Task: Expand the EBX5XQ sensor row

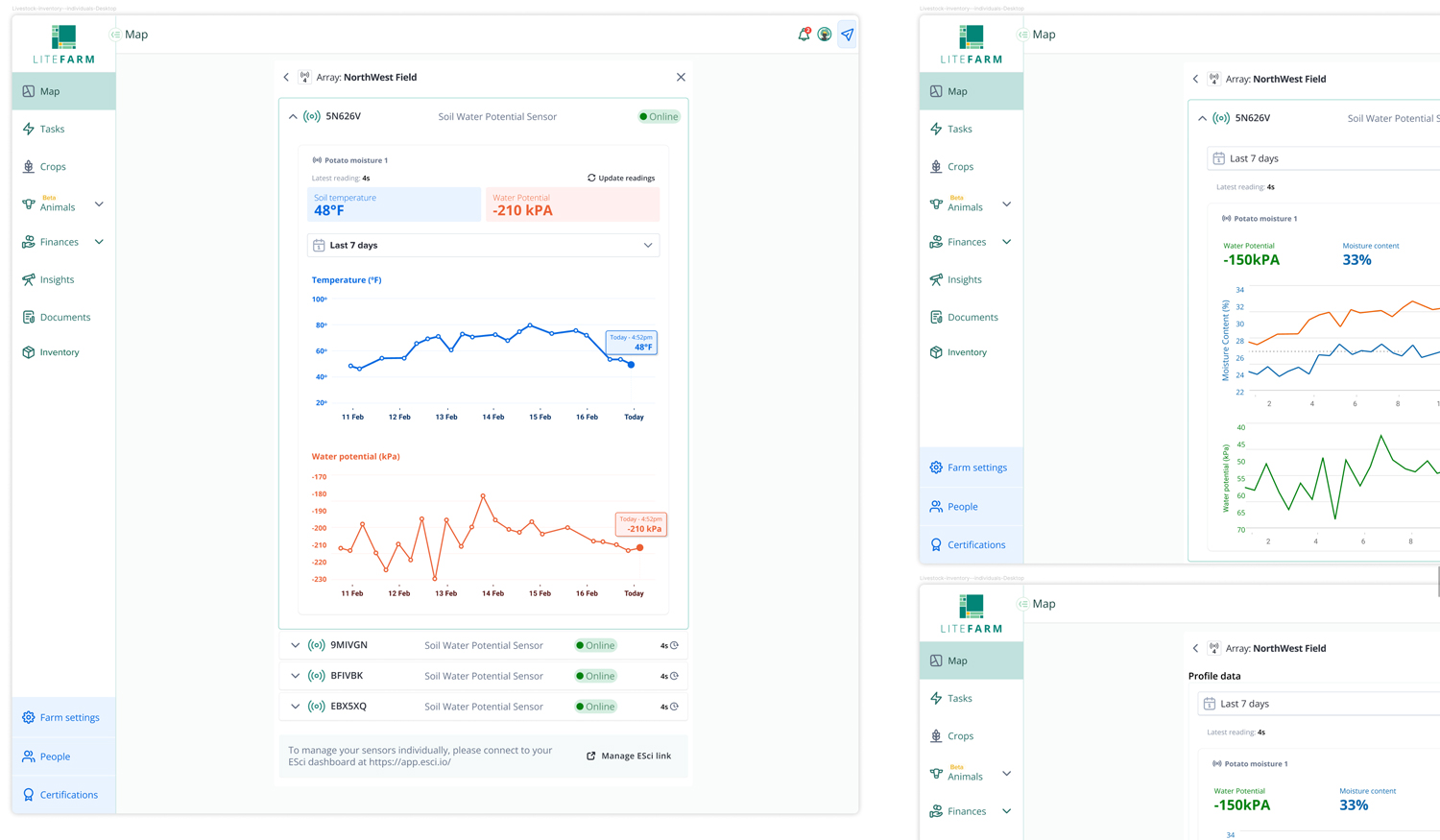Action: coord(295,707)
